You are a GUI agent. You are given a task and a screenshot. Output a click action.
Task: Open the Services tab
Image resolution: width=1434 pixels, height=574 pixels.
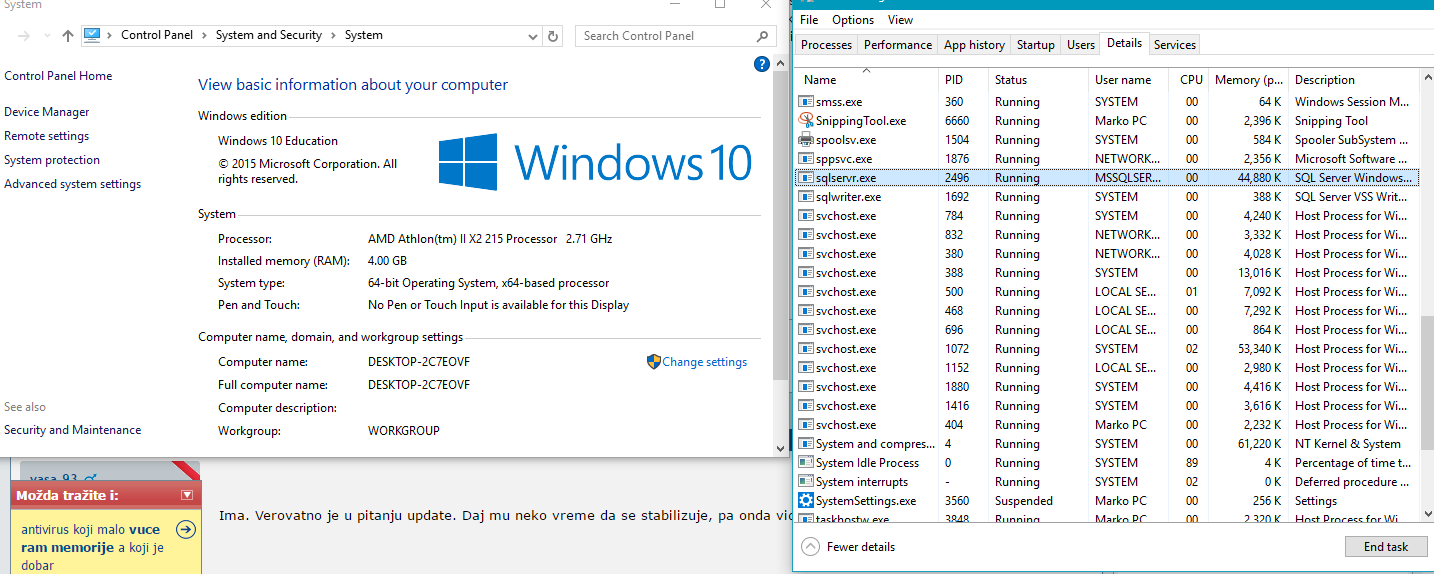[x=1174, y=45]
